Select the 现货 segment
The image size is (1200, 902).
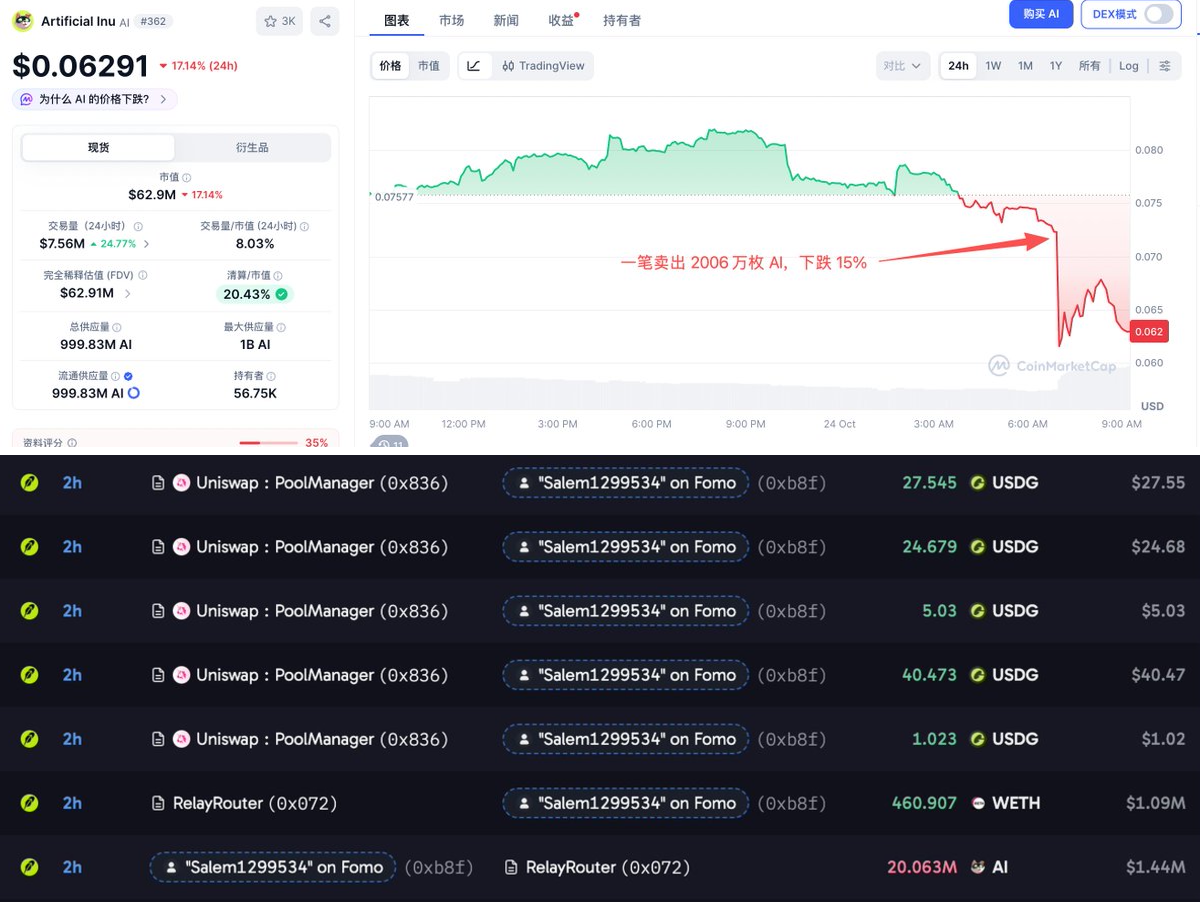pos(98,147)
